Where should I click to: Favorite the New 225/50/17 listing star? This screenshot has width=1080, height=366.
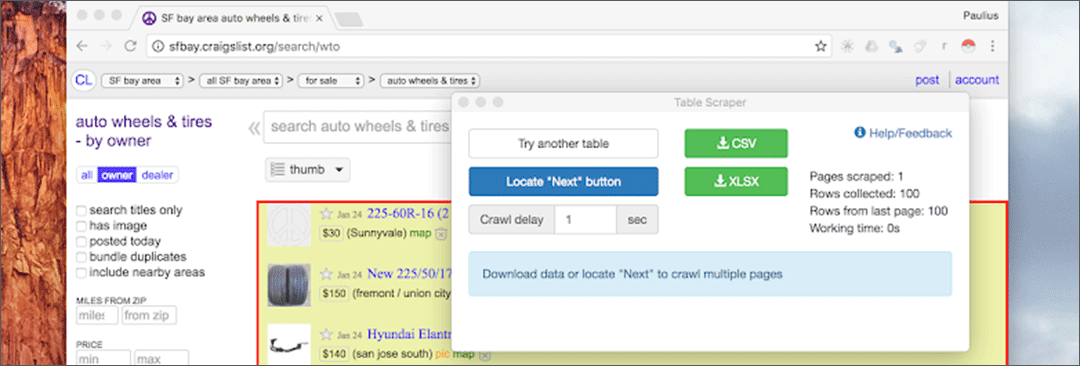tap(326, 274)
